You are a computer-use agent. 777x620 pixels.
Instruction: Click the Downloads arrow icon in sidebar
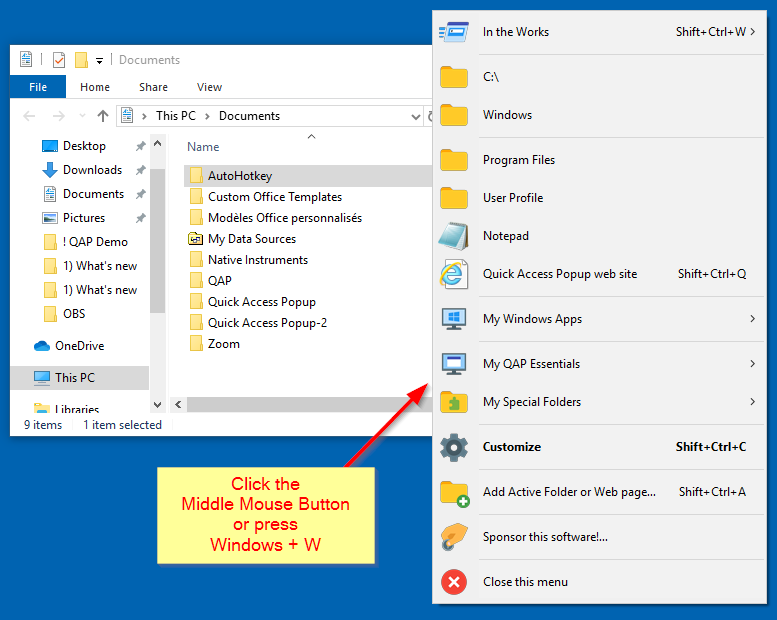(x=50, y=170)
